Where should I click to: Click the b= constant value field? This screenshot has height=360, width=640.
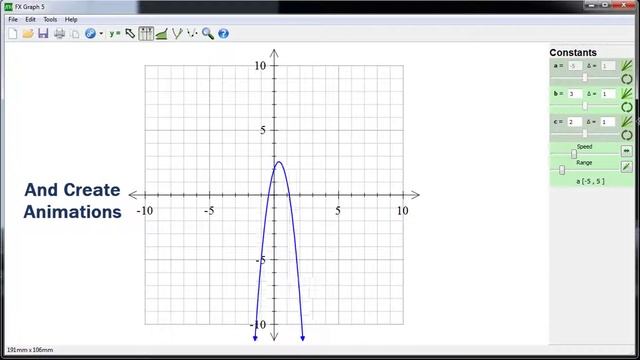click(575, 94)
